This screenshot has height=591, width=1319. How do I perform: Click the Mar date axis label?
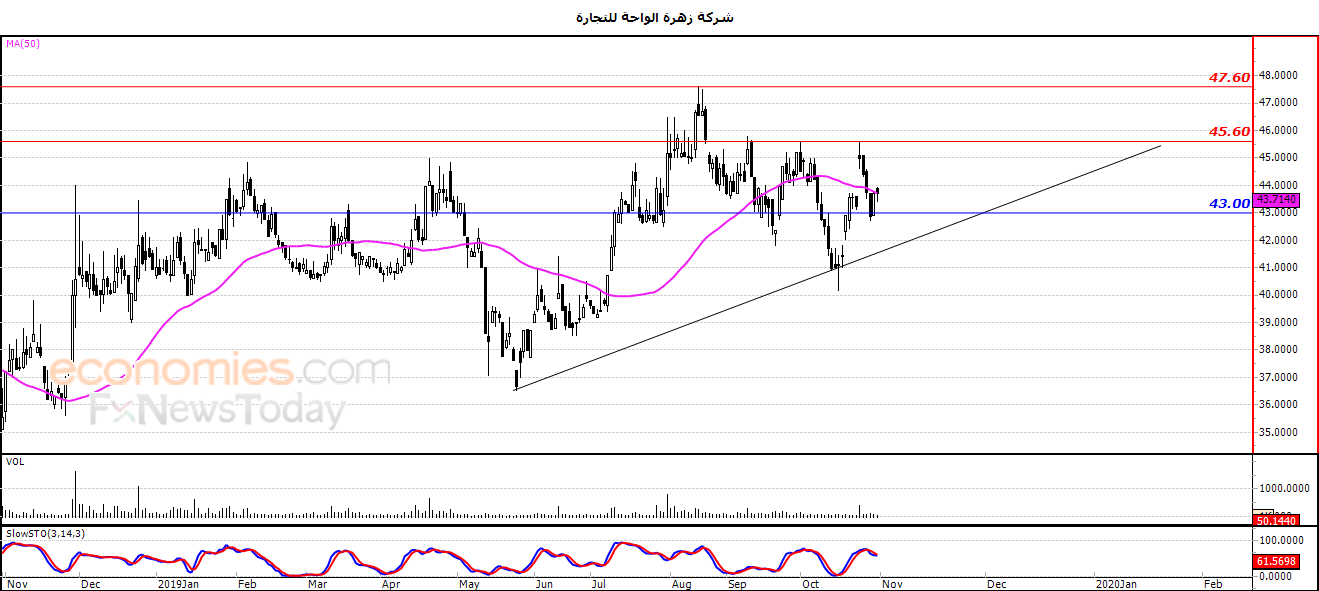tap(316, 582)
